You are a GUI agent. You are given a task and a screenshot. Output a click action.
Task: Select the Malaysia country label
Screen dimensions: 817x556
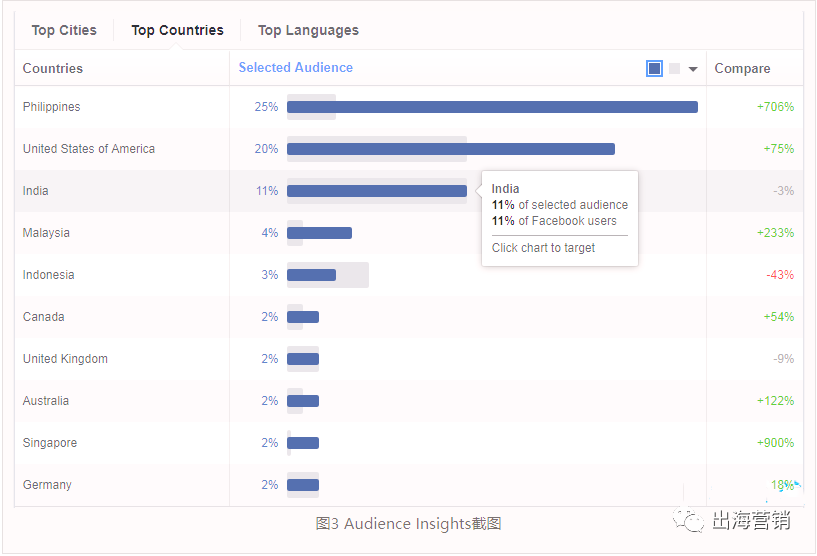point(46,233)
